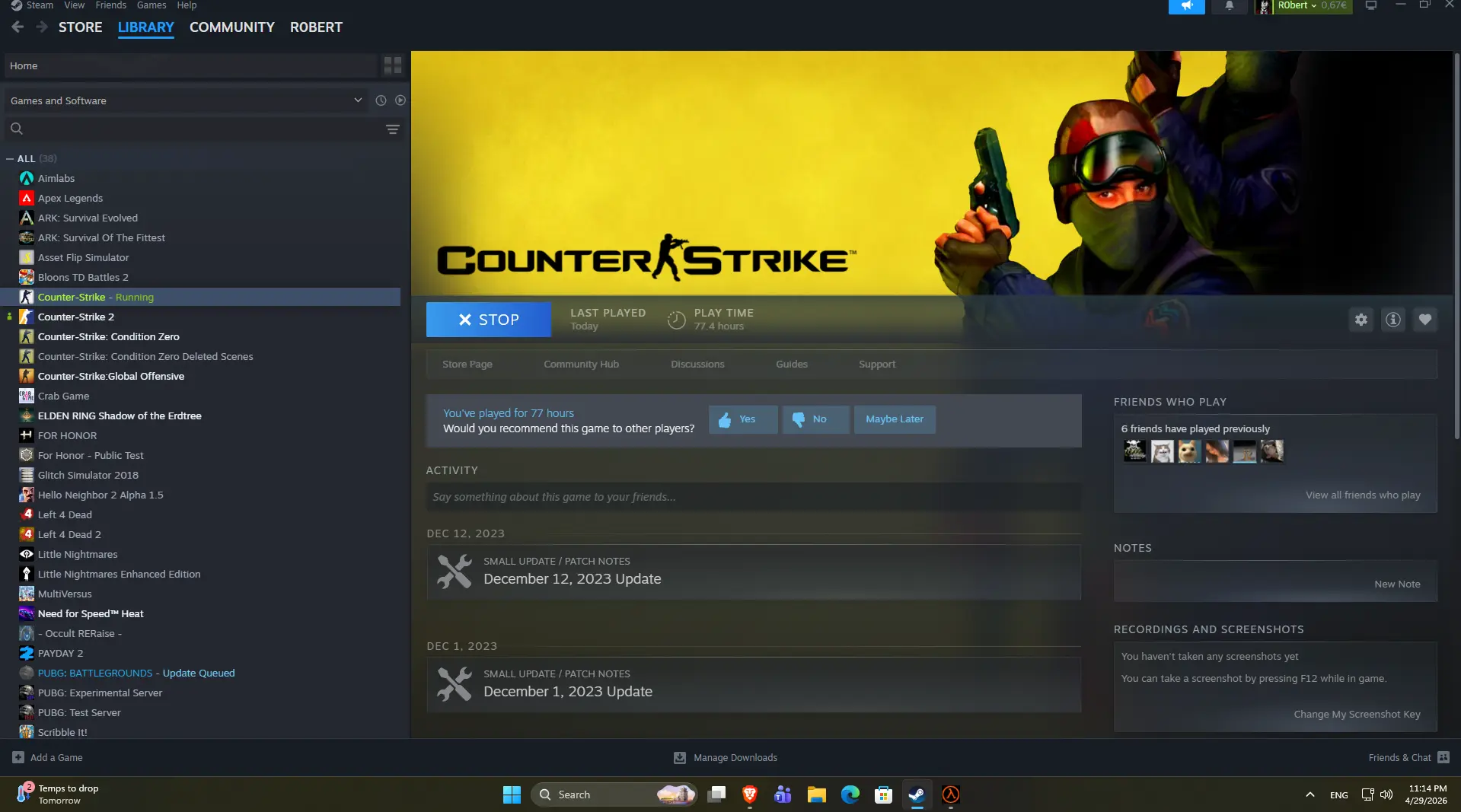Choose Maybe Later for review prompt

[x=895, y=419]
